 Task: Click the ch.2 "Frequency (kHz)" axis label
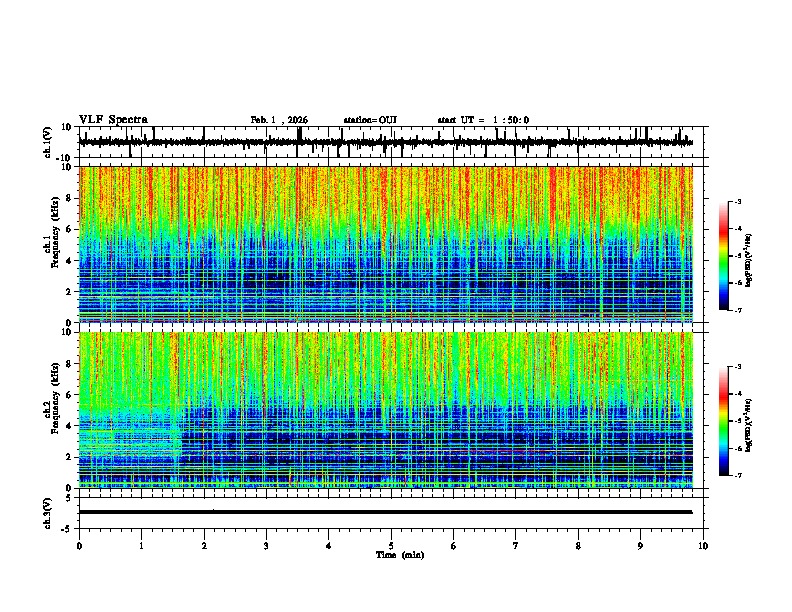(55, 398)
